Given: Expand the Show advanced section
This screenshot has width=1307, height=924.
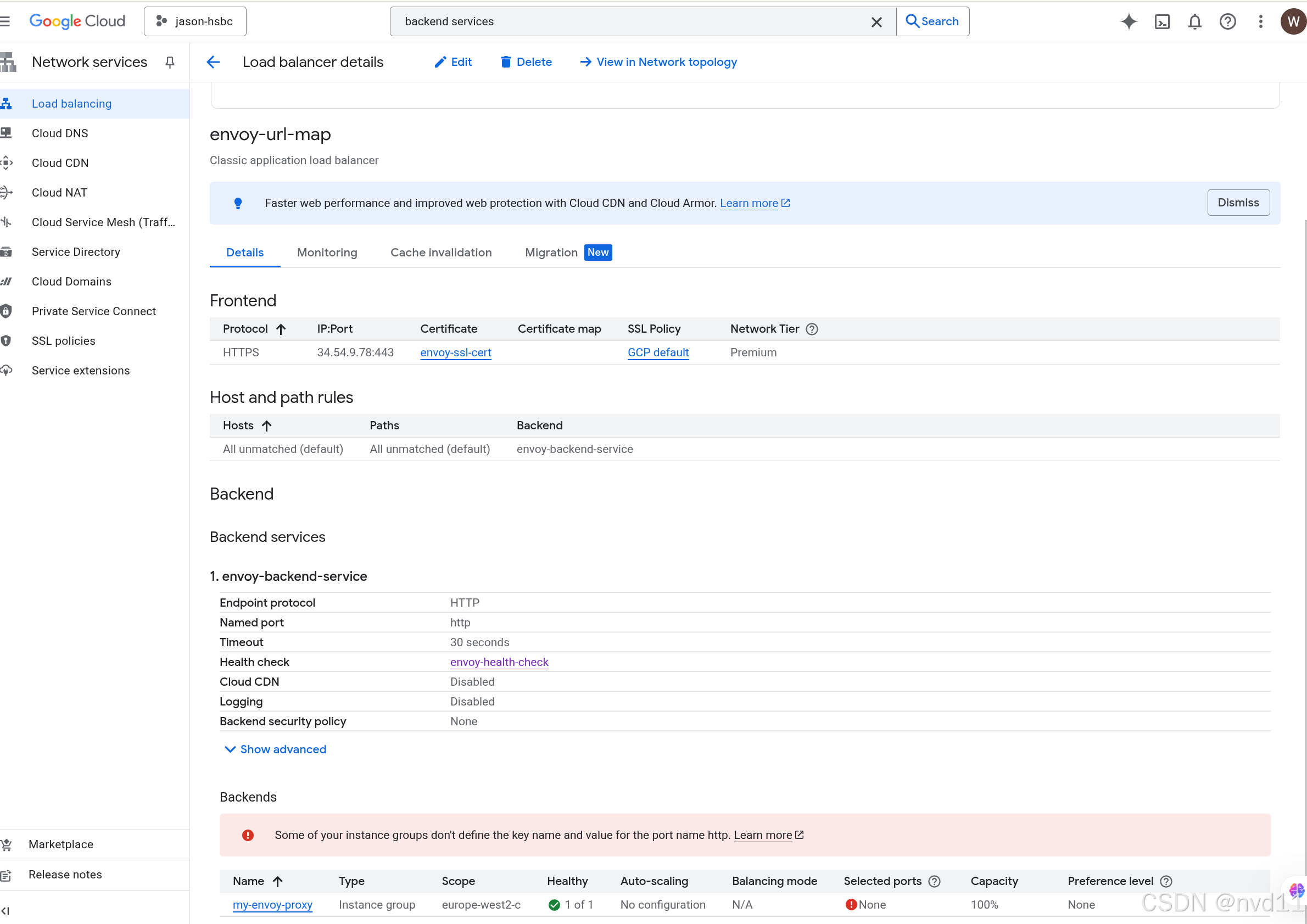Looking at the screenshot, I should 276,749.
